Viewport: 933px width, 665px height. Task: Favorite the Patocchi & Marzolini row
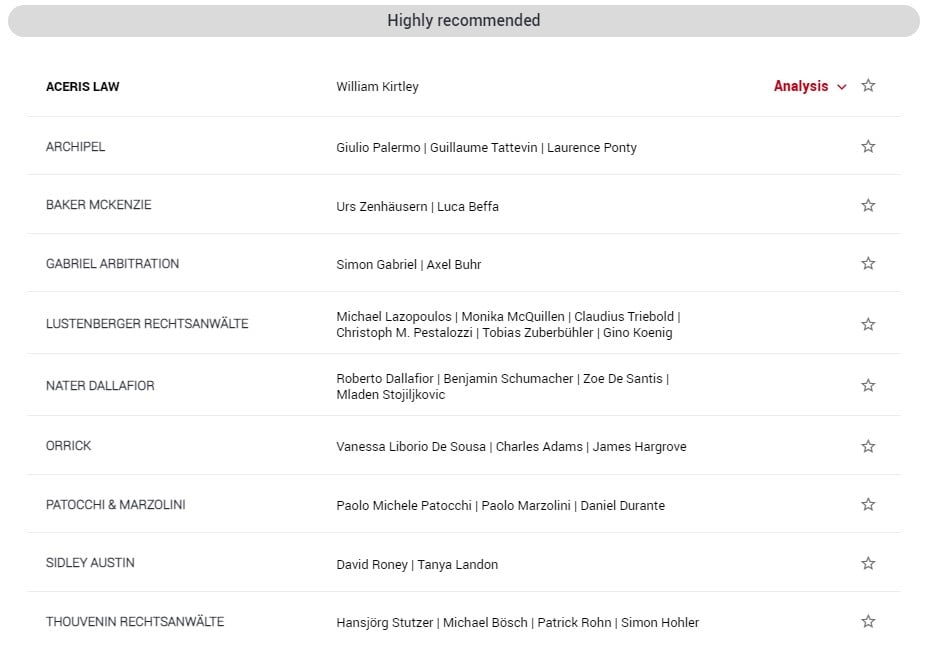[868, 505]
